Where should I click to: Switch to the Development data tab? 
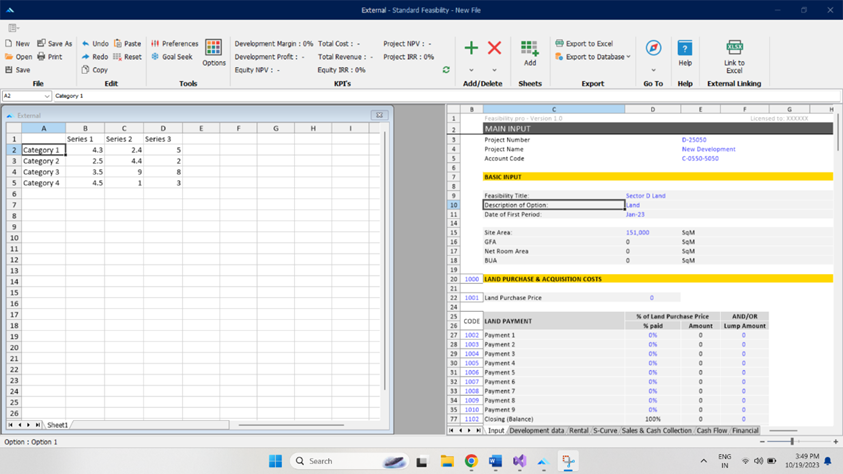[537, 431]
